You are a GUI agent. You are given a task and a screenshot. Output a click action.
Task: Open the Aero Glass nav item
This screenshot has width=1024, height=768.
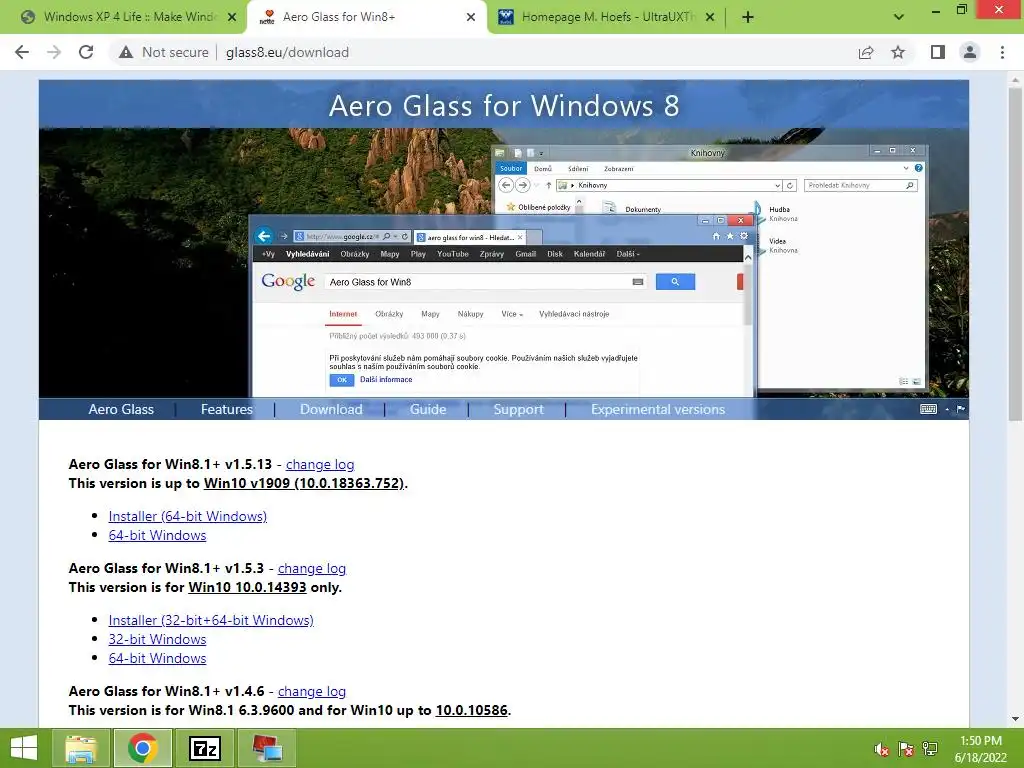pos(121,409)
